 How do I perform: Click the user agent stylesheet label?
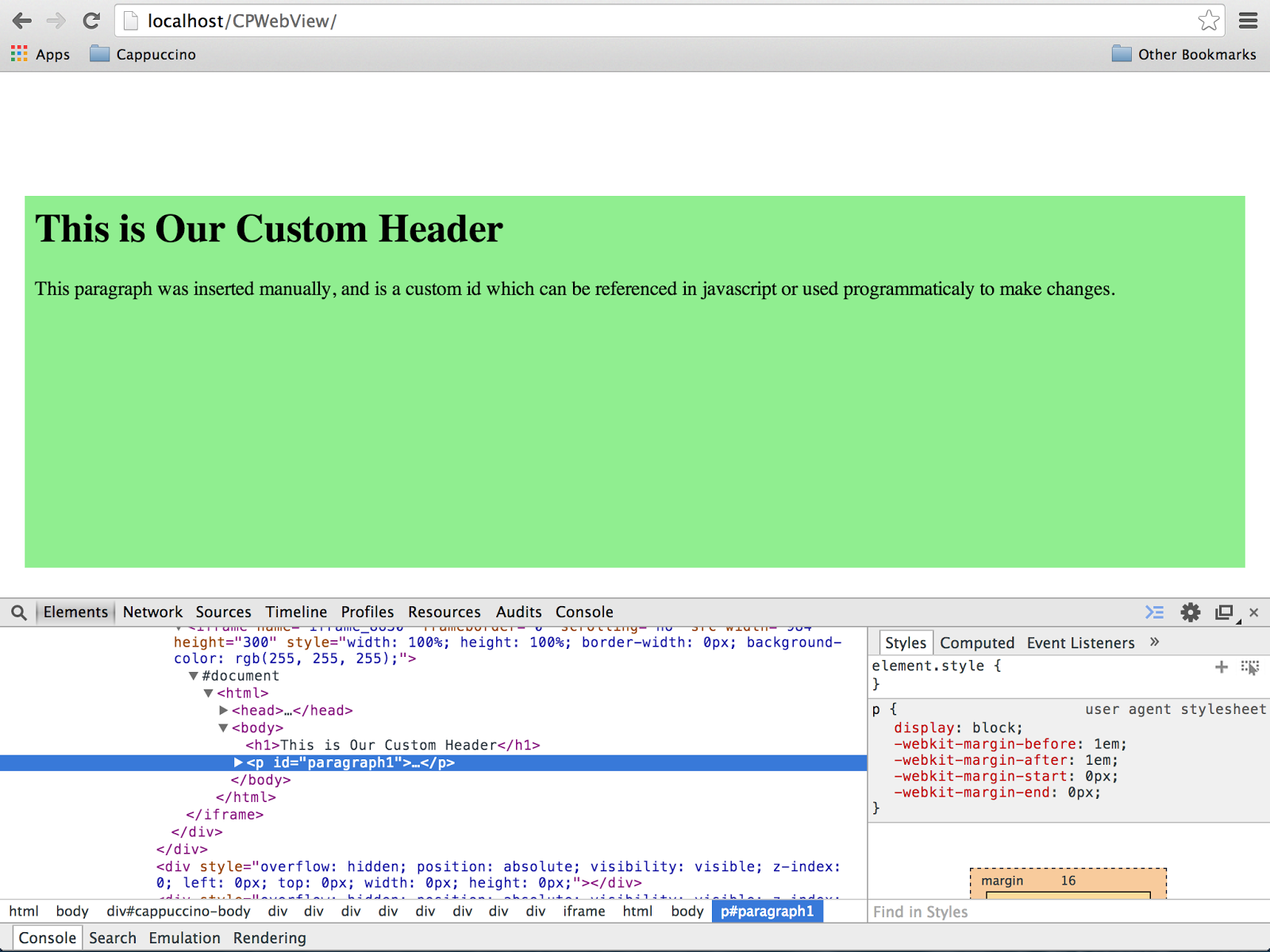[1176, 709]
